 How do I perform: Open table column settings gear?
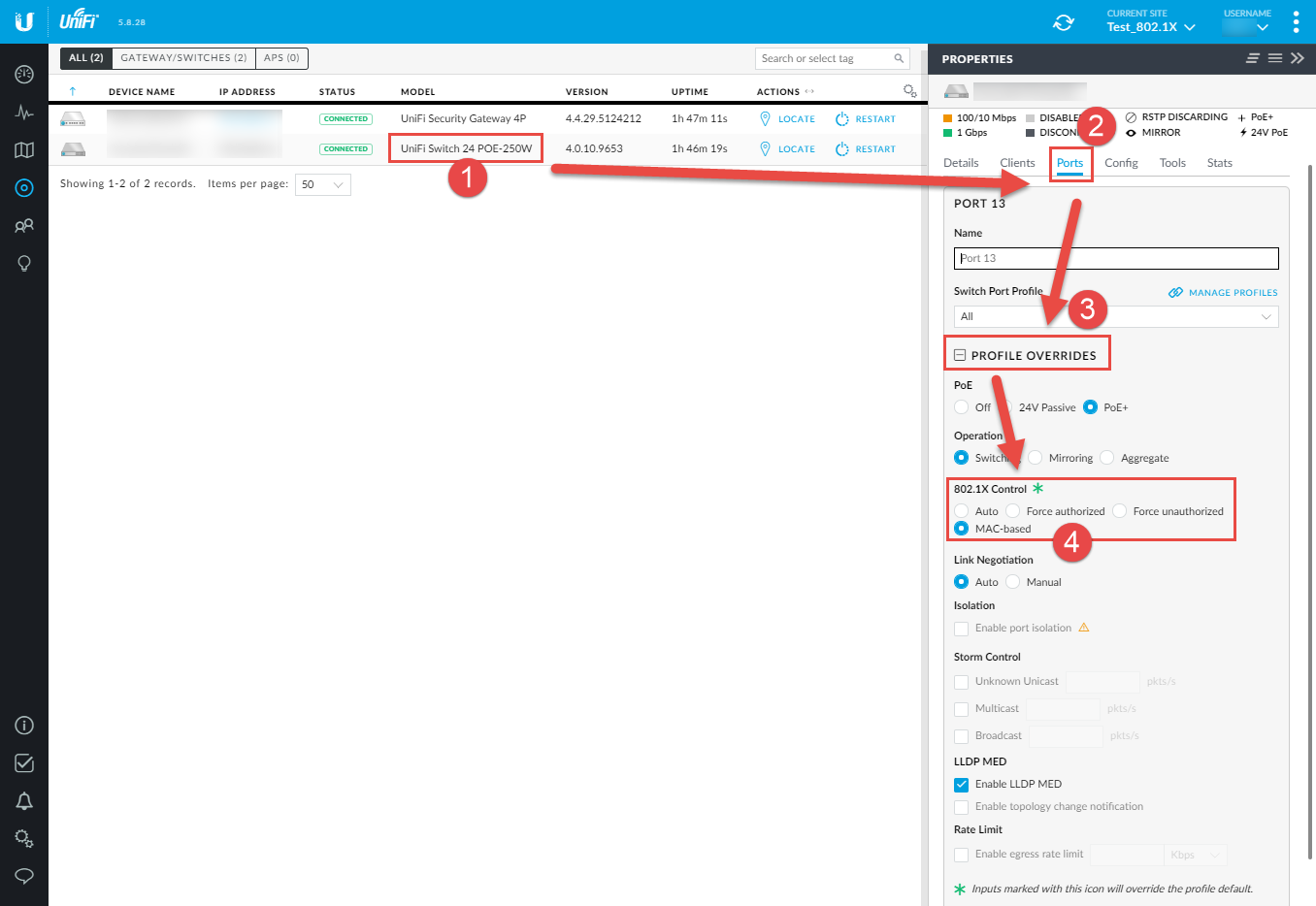pyautogui.click(x=909, y=91)
